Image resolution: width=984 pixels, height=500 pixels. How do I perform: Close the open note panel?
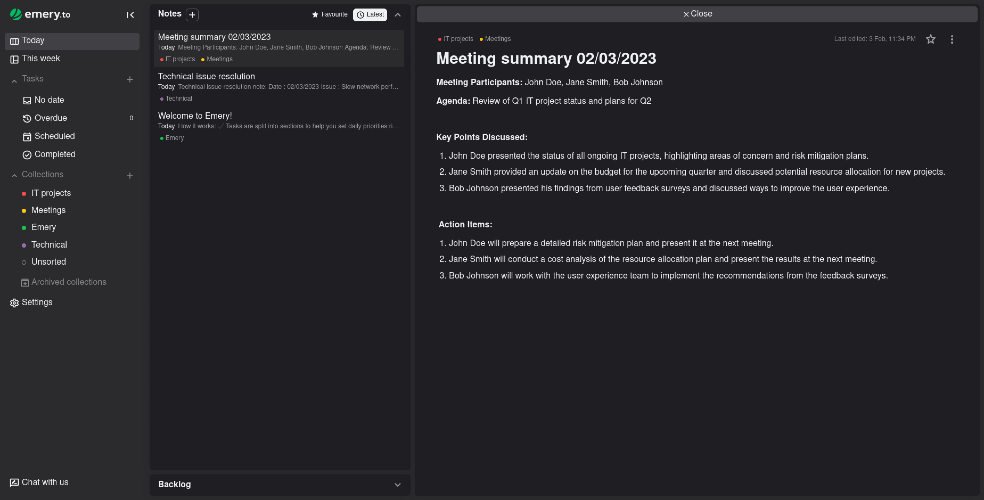click(x=697, y=14)
